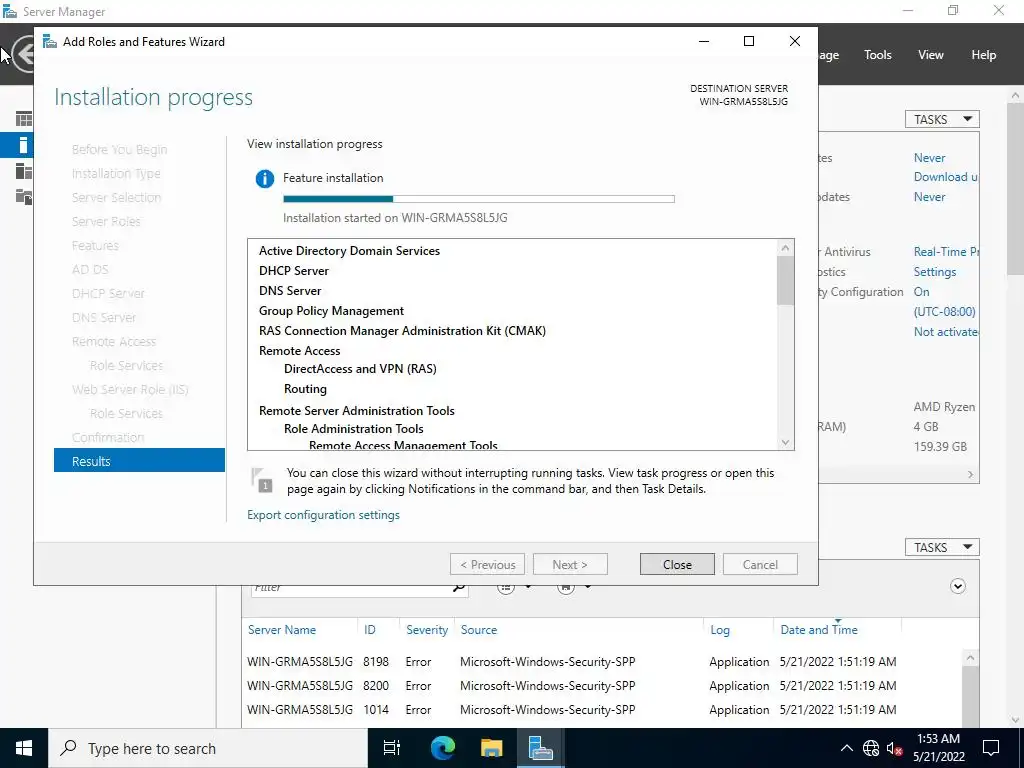This screenshot has width=1024, height=768.
Task: Click the network globe tray icon
Action: (x=871, y=748)
